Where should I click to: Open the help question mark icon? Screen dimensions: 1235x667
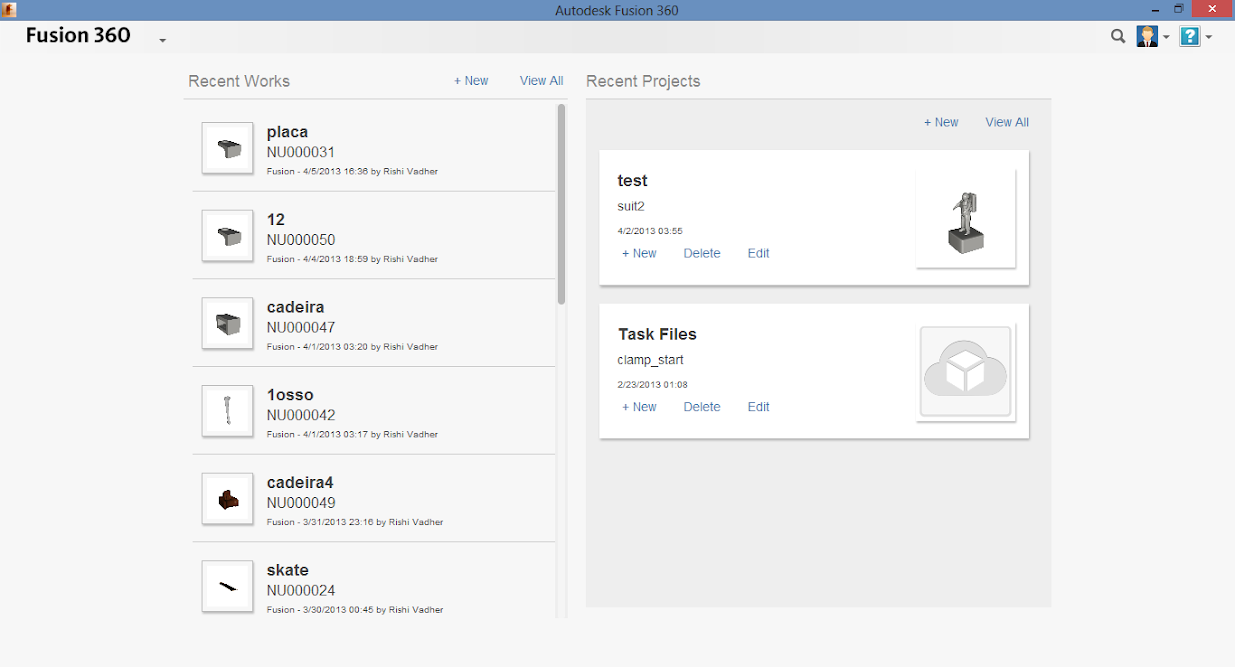[x=1190, y=37]
